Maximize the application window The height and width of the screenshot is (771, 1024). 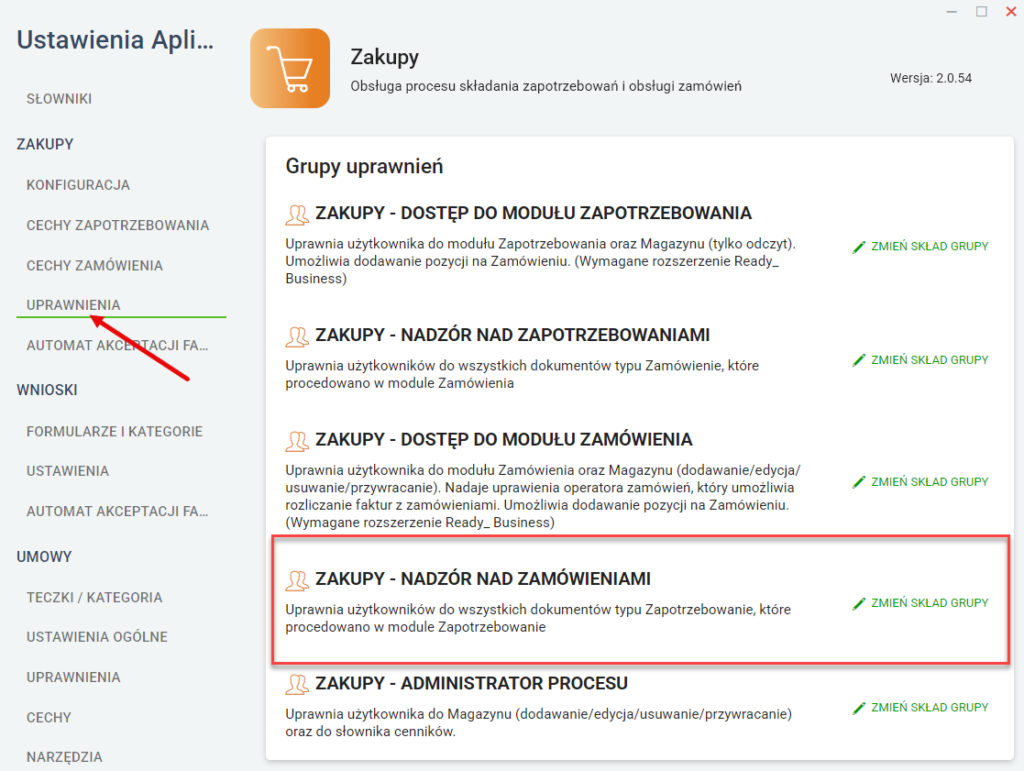[982, 11]
